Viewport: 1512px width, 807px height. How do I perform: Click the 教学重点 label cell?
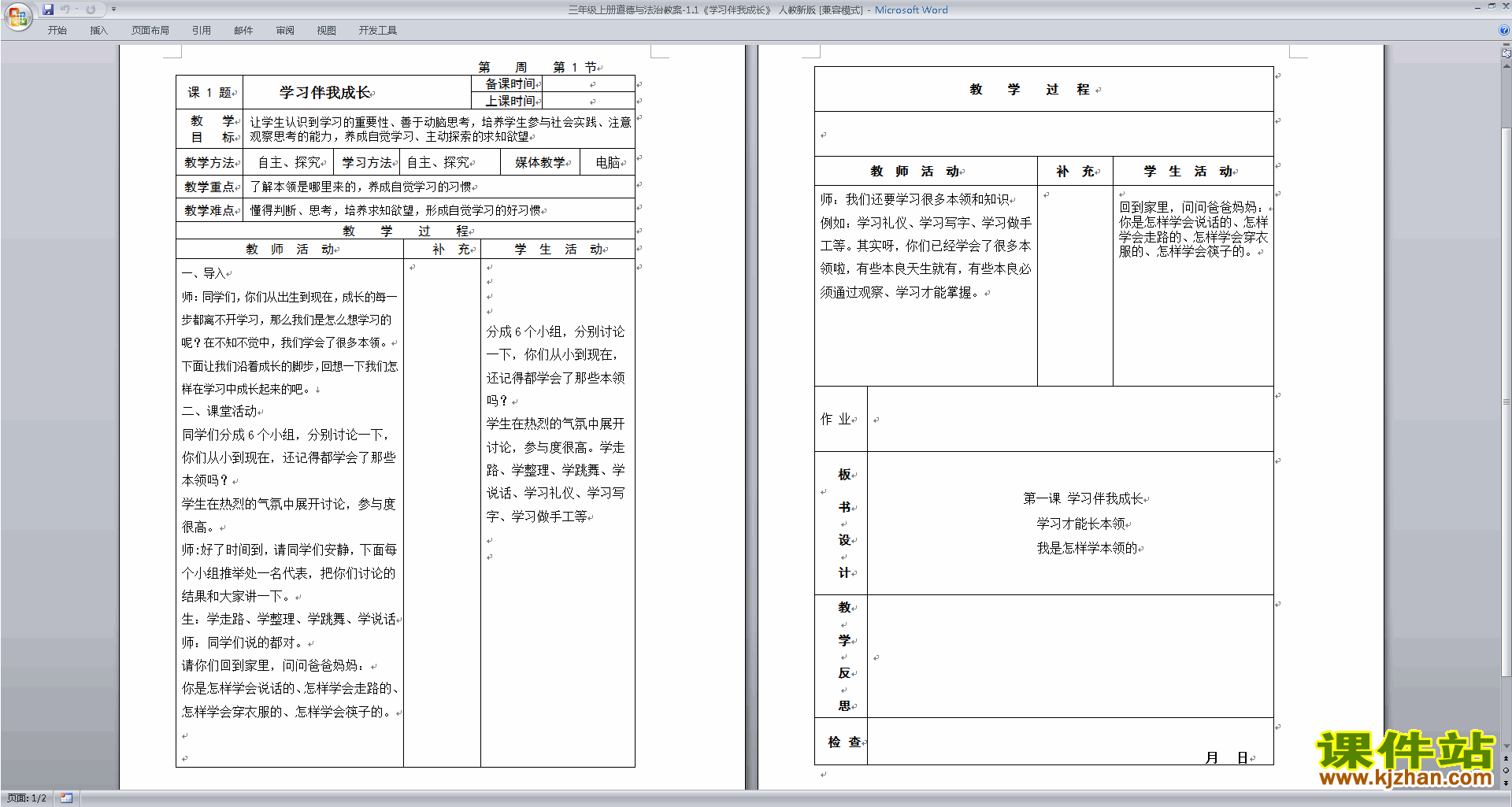coord(209,187)
